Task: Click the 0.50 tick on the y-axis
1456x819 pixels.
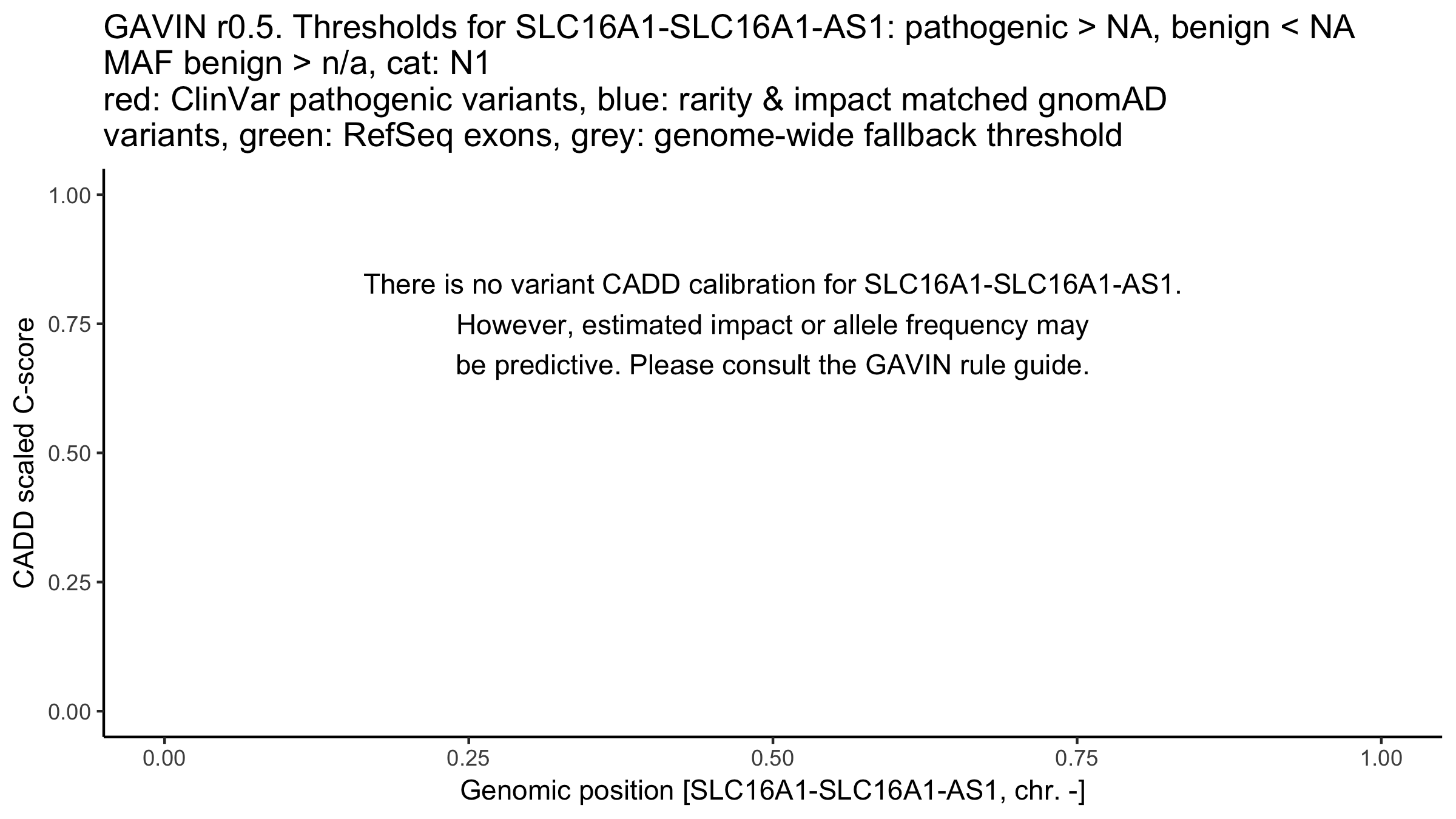Action: point(69,453)
